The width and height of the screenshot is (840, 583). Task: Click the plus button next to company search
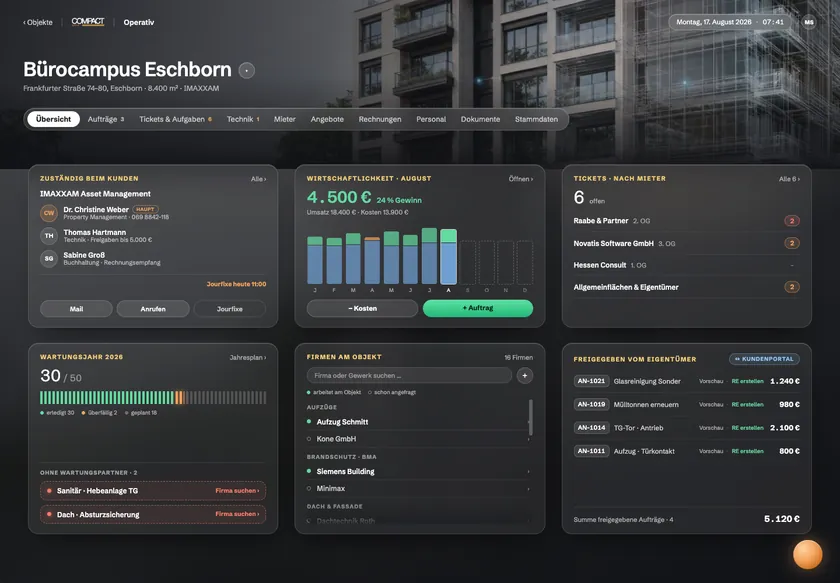tap(524, 376)
